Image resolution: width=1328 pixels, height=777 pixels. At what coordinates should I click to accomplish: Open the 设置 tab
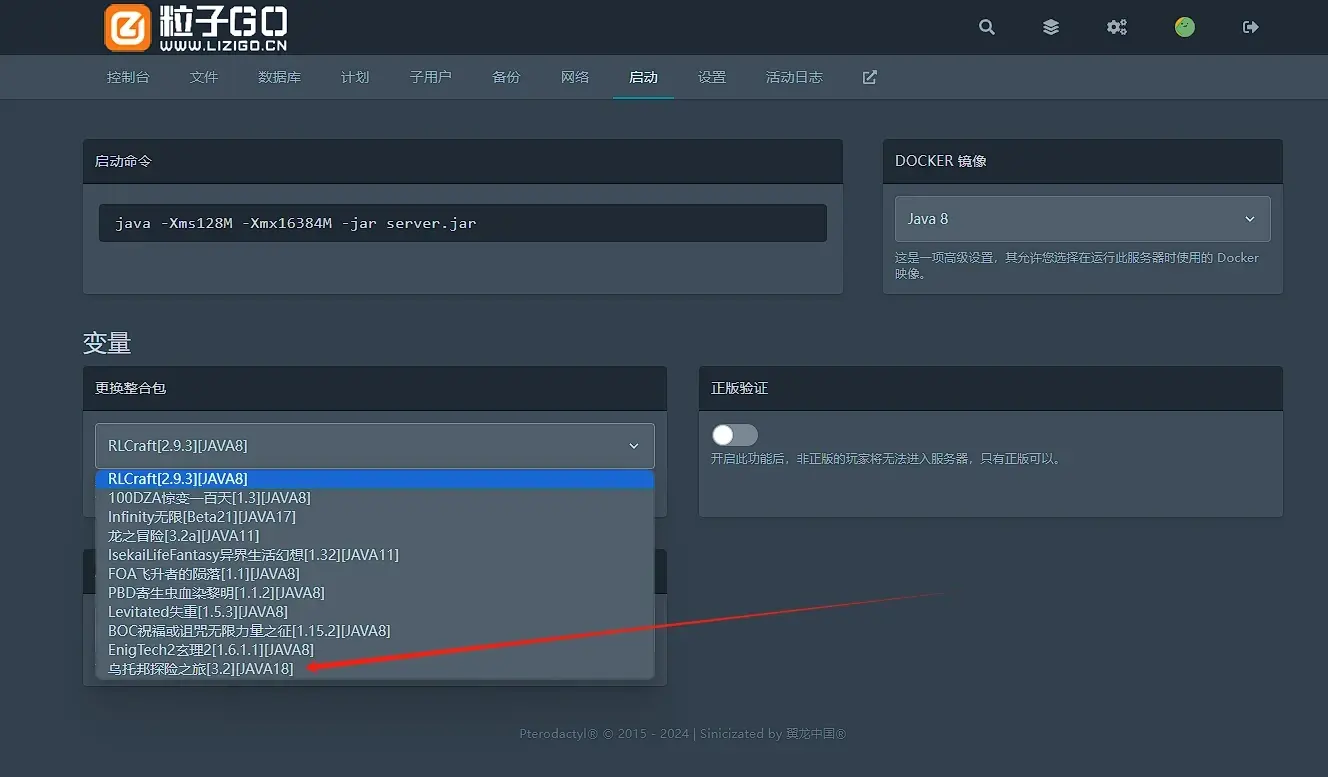pyautogui.click(x=712, y=77)
